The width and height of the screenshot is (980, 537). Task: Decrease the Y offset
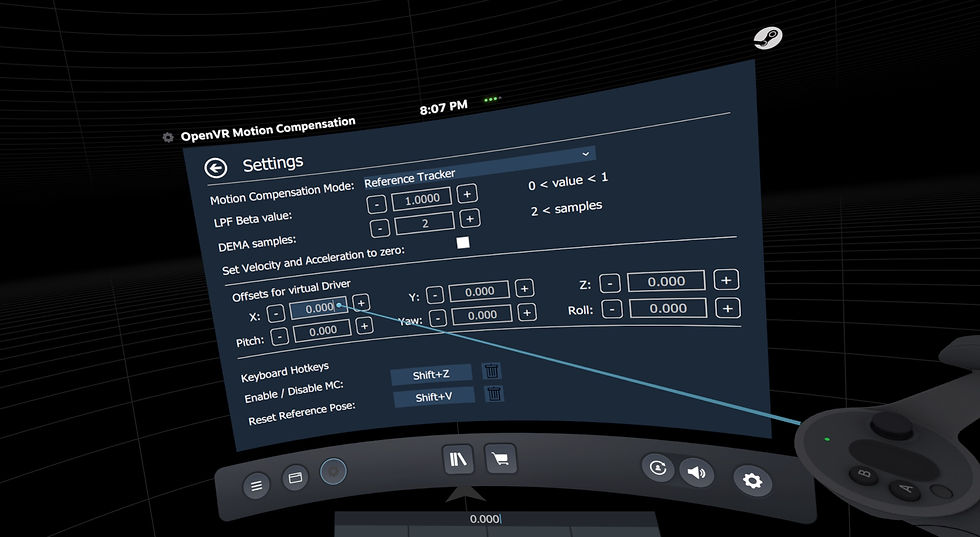435,294
